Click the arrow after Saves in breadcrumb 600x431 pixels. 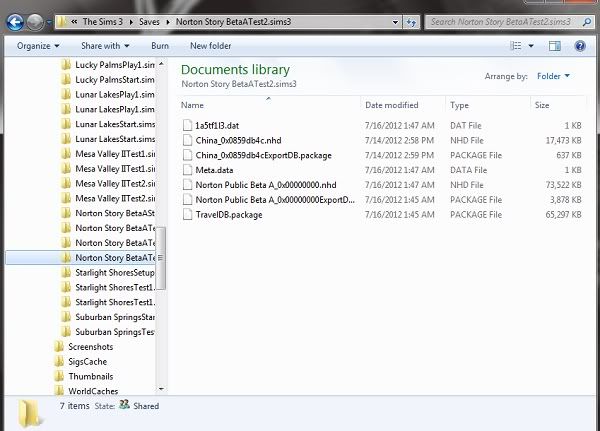click(168, 22)
